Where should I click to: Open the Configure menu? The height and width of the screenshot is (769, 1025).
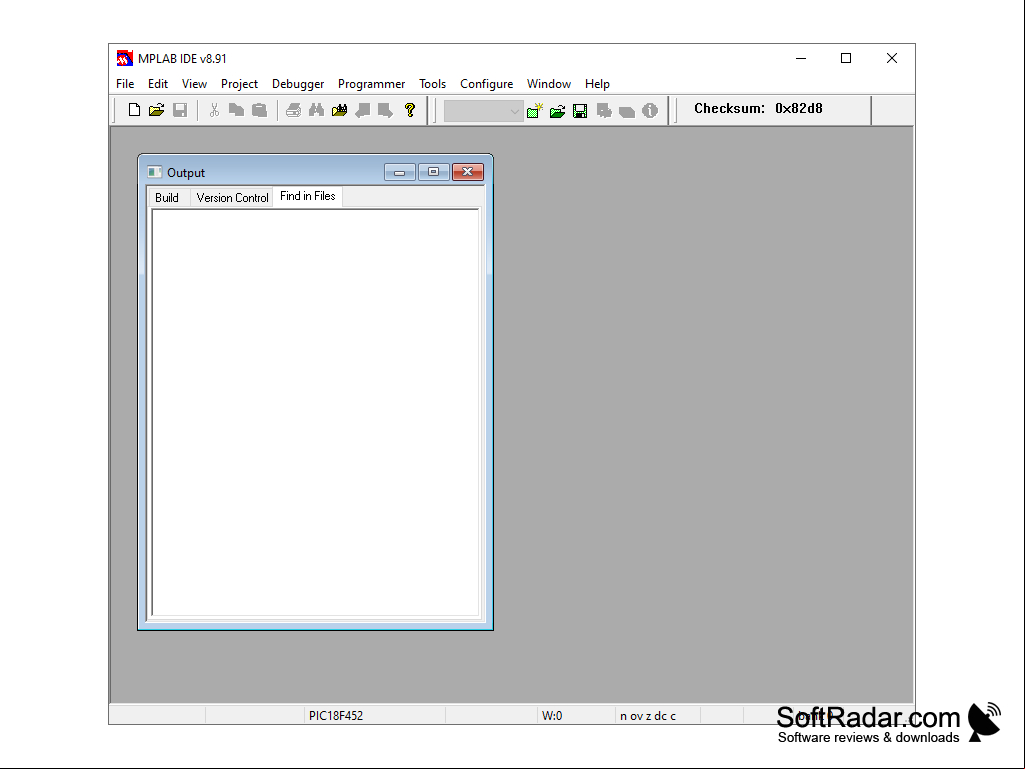pos(486,84)
